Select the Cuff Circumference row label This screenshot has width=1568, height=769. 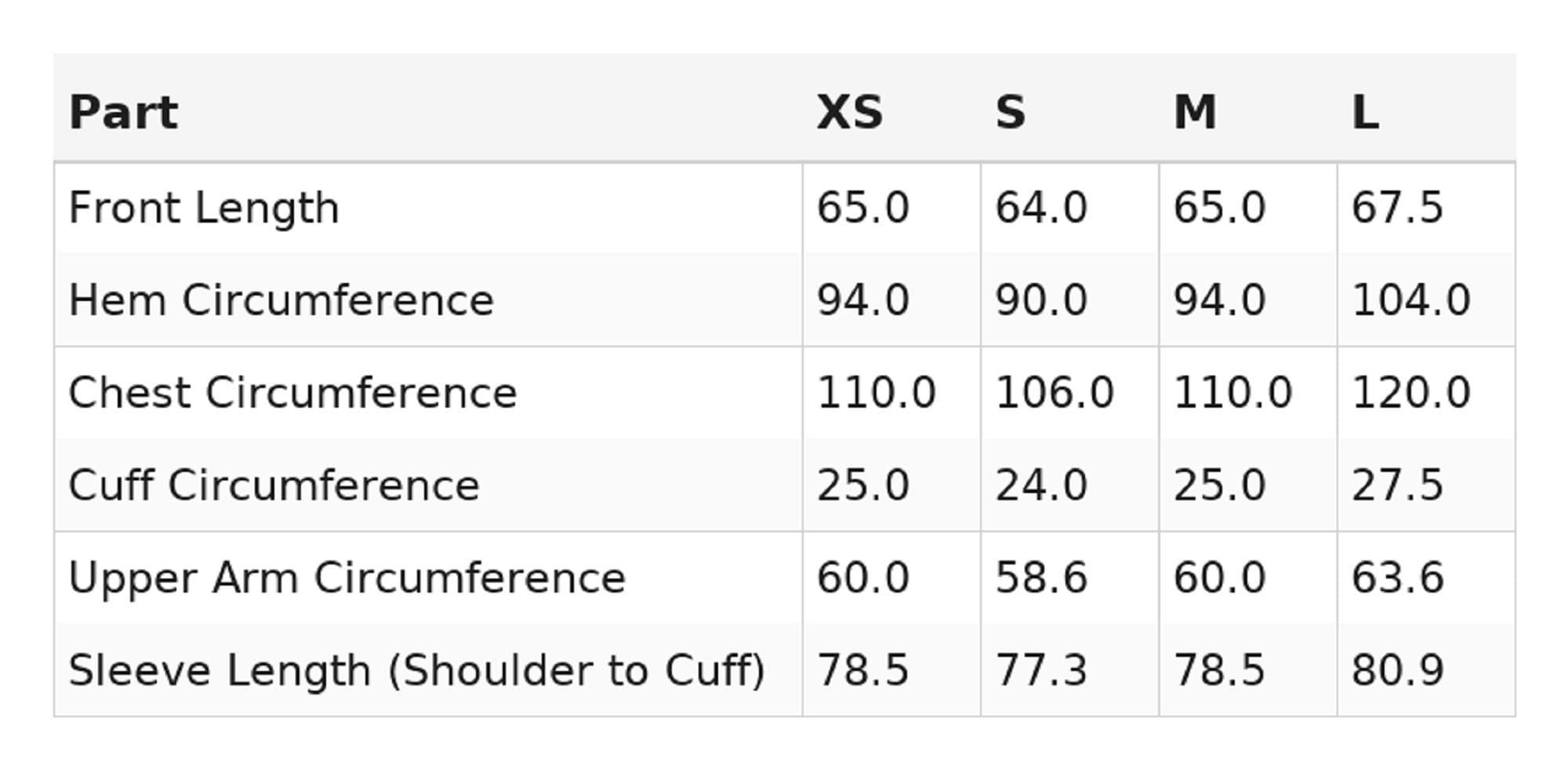pyautogui.click(x=274, y=485)
